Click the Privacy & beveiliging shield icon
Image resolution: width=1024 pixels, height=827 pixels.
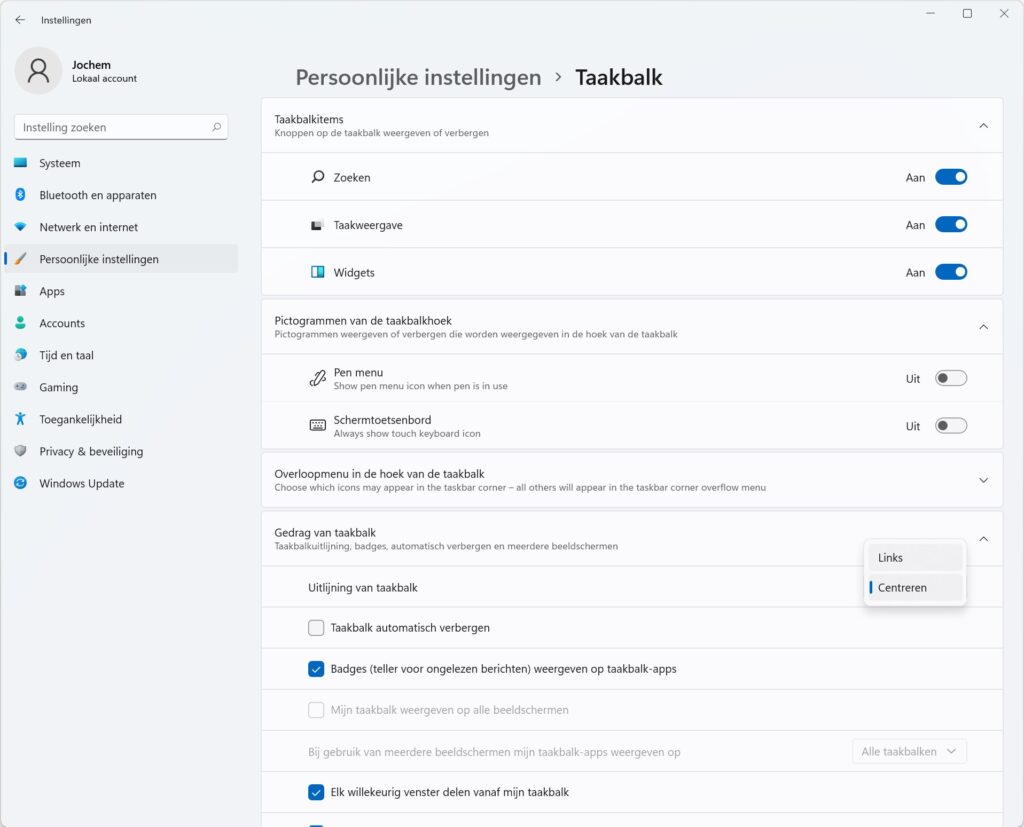(x=20, y=451)
